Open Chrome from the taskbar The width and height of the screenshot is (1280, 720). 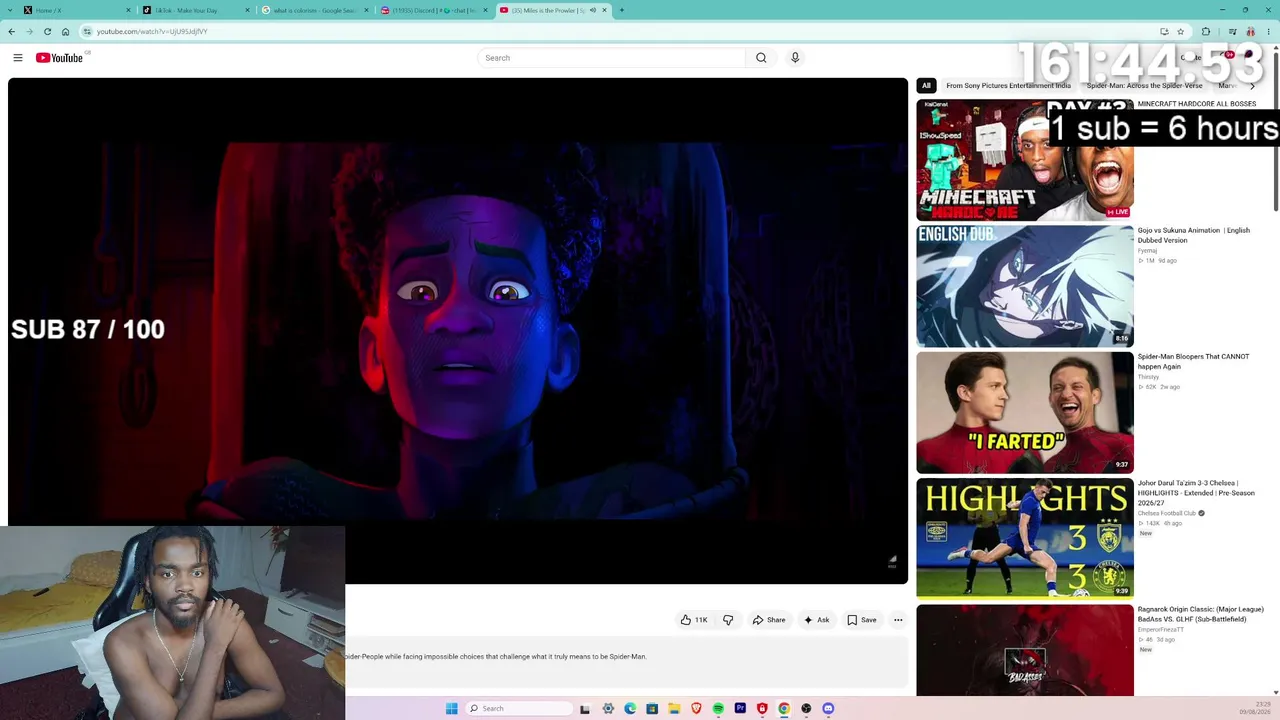[x=784, y=709]
